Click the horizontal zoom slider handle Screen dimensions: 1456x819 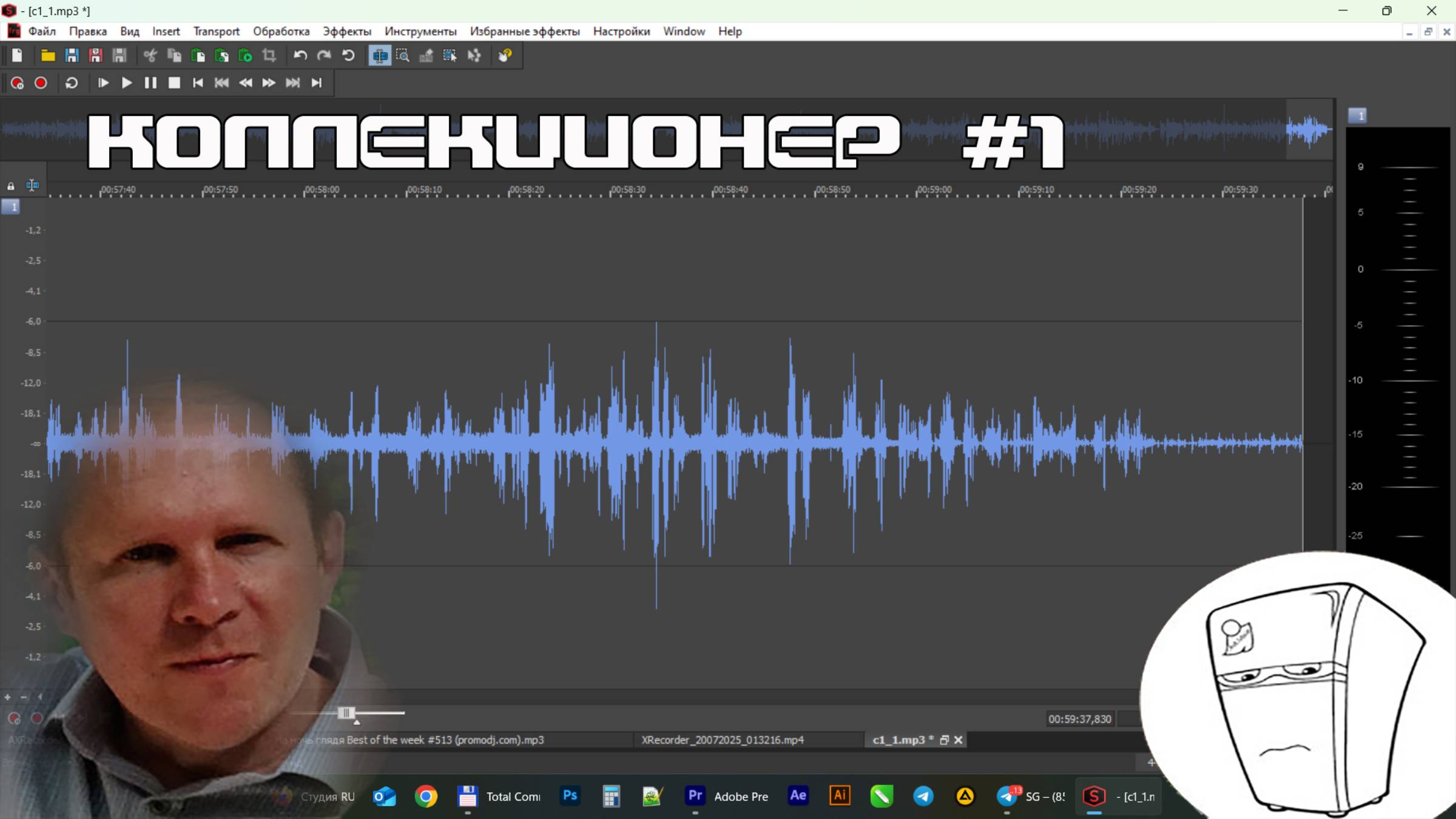tap(346, 713)
